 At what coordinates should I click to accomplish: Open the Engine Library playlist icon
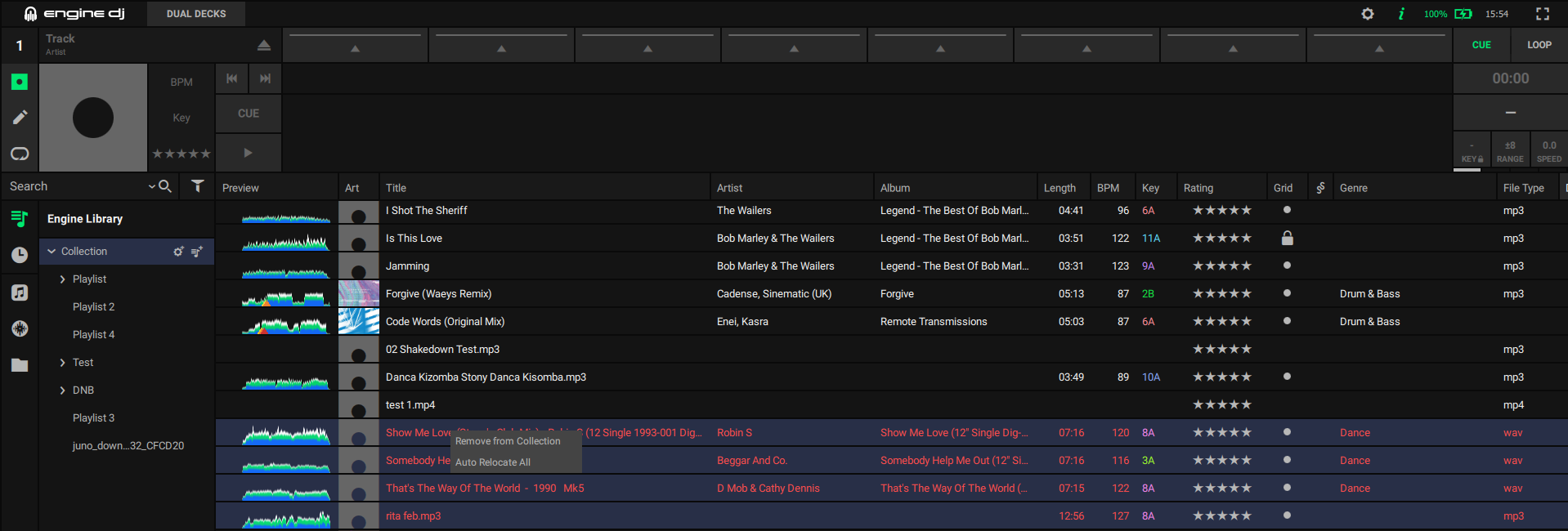tap(20, 218)
